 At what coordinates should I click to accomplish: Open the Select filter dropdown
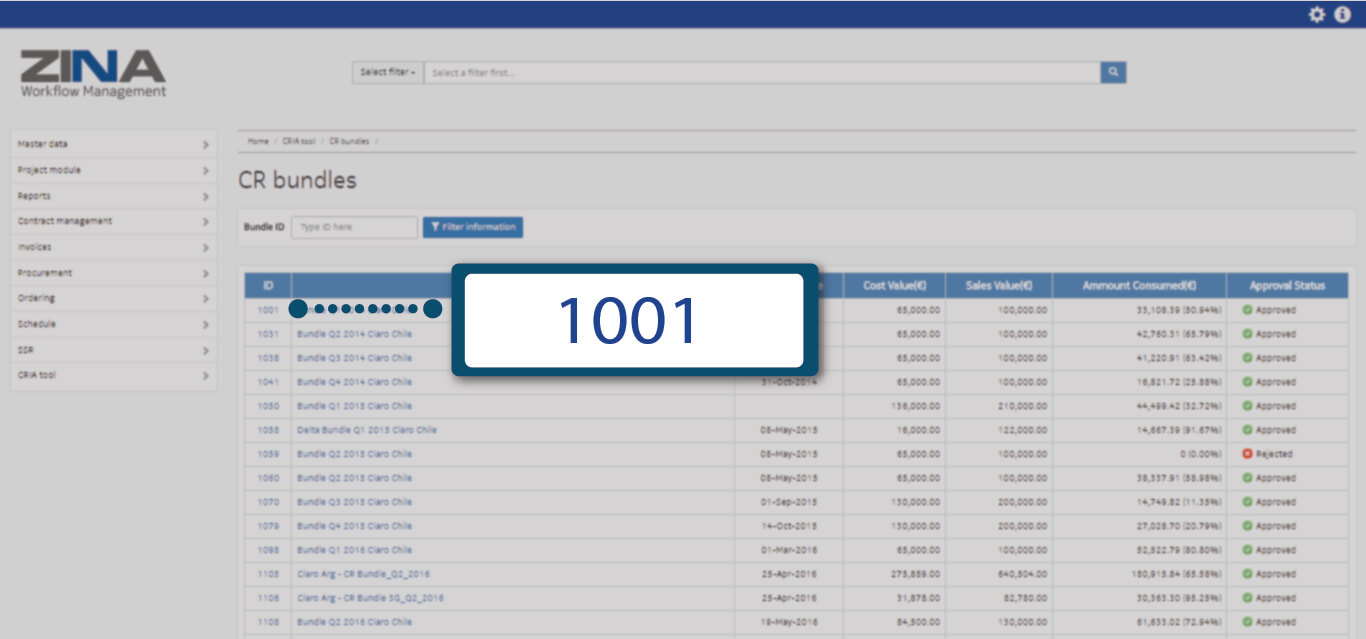[x=387, y=72]
